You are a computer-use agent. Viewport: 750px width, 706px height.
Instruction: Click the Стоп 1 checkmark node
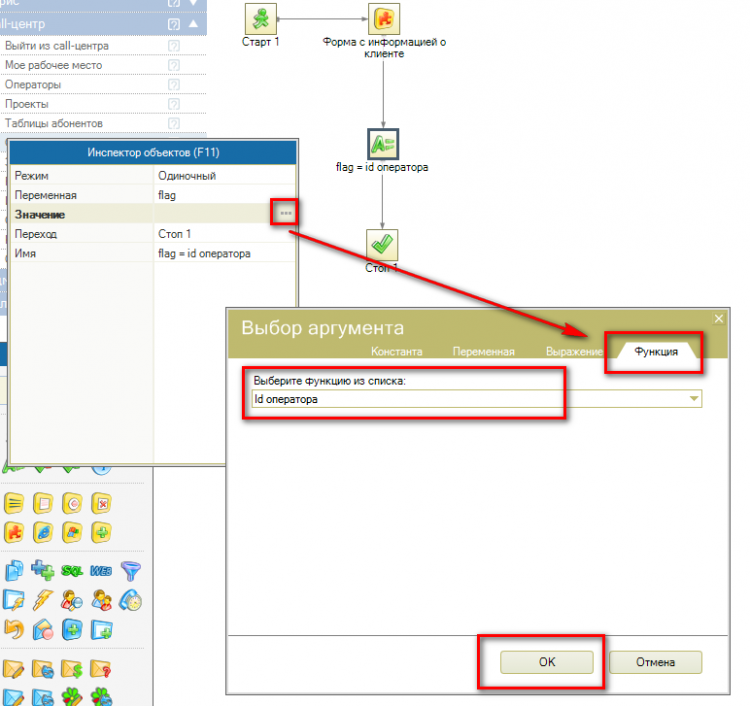tap(382, 244)
